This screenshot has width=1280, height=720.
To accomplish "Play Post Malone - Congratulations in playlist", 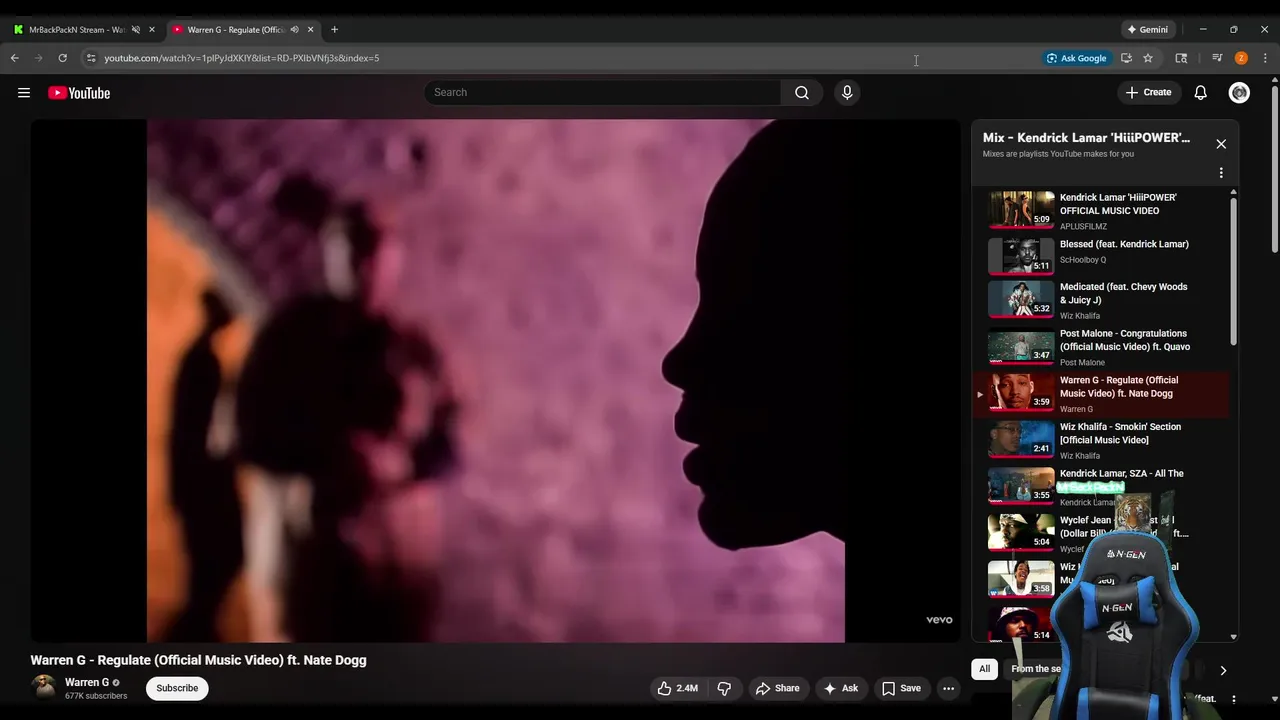I will pos(1100,347).
